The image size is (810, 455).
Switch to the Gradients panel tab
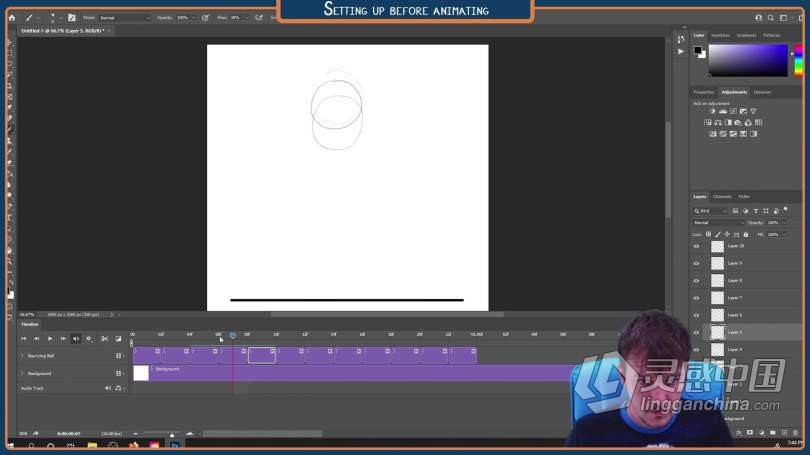point(746,36)
